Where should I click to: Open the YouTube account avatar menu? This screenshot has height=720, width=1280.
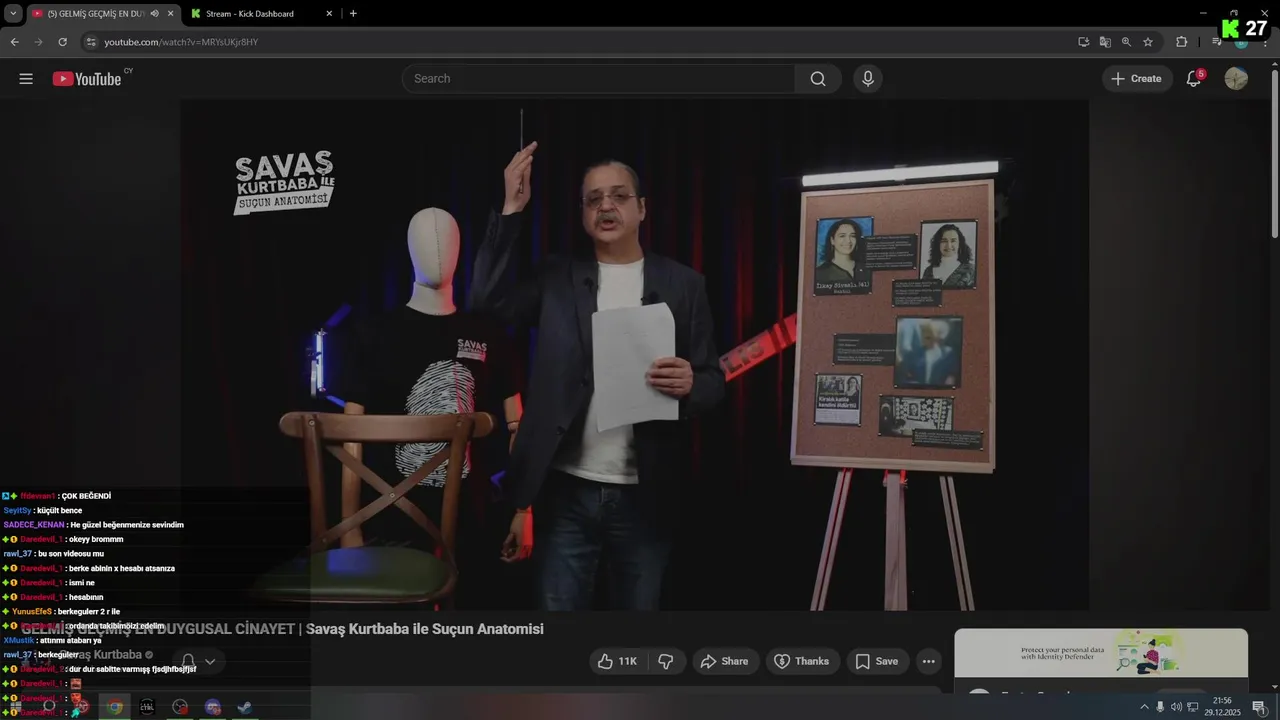[x=1236, y=79]
